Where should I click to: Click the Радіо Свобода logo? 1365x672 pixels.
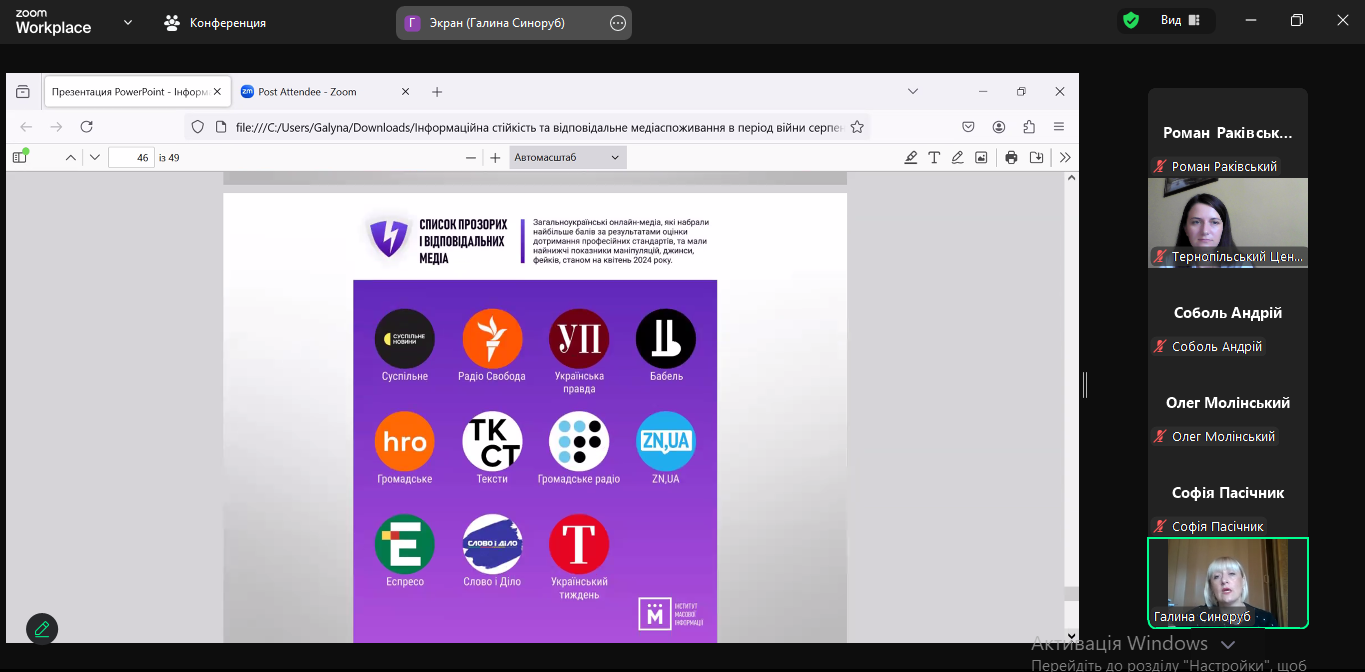coord(492,338)
